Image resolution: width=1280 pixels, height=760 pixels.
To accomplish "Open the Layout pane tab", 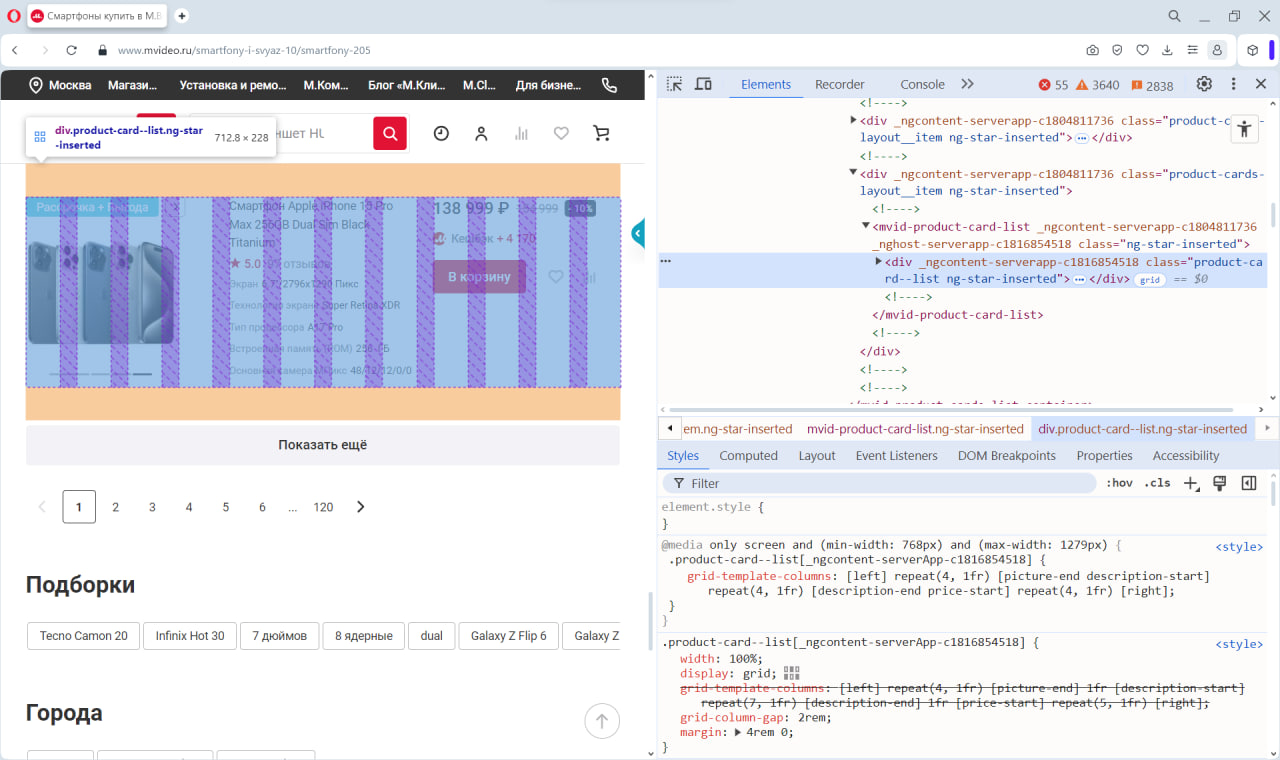I will click(x=817, y=455).
